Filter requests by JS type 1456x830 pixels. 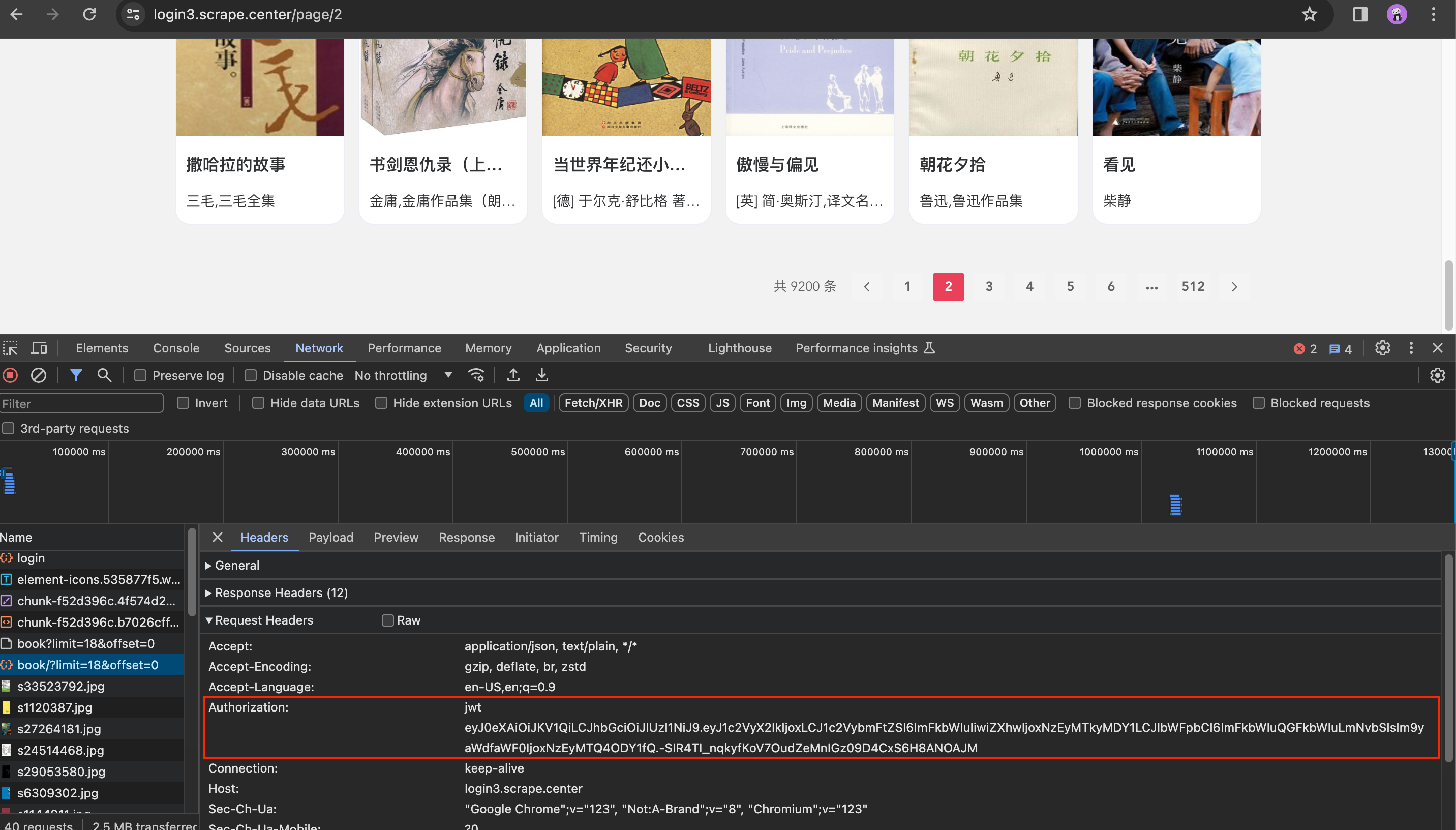tap(722, 403)
